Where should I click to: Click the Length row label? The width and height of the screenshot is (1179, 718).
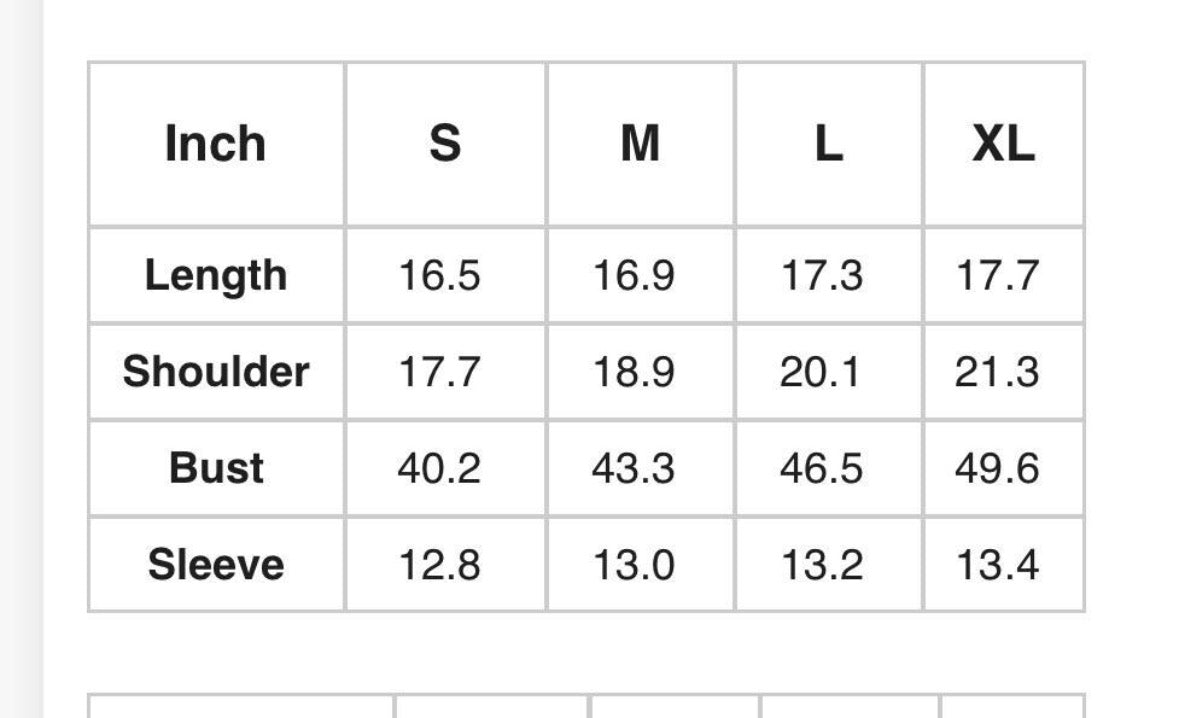216,275
